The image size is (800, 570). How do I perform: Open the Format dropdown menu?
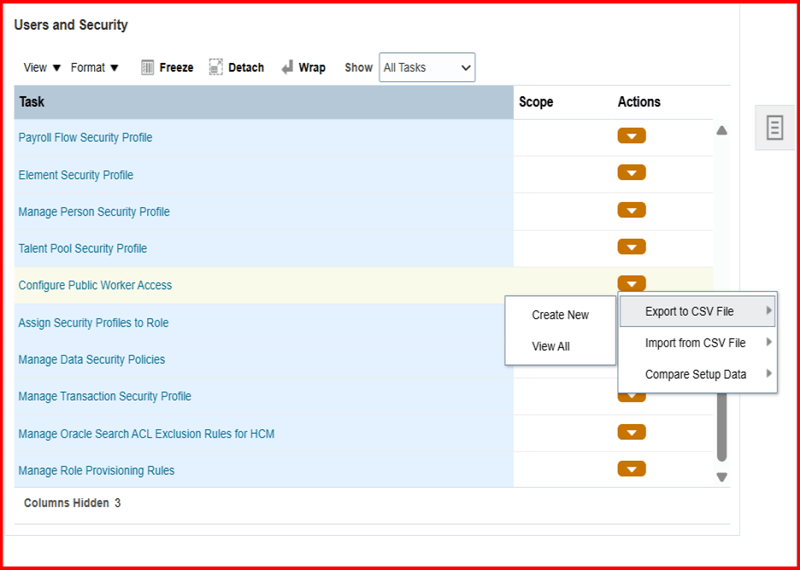95,68
